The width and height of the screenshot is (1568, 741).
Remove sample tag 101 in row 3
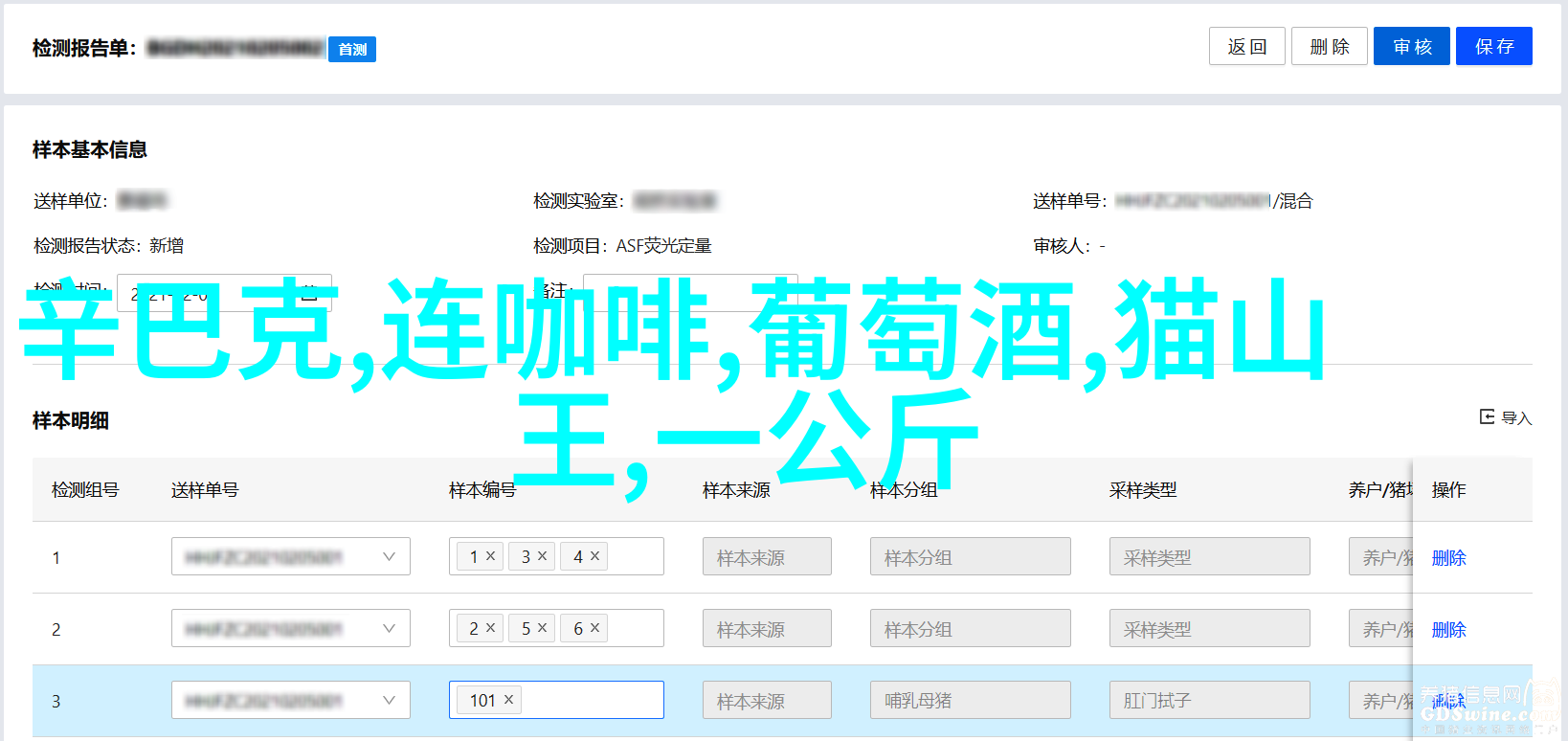tap(508, 699)
